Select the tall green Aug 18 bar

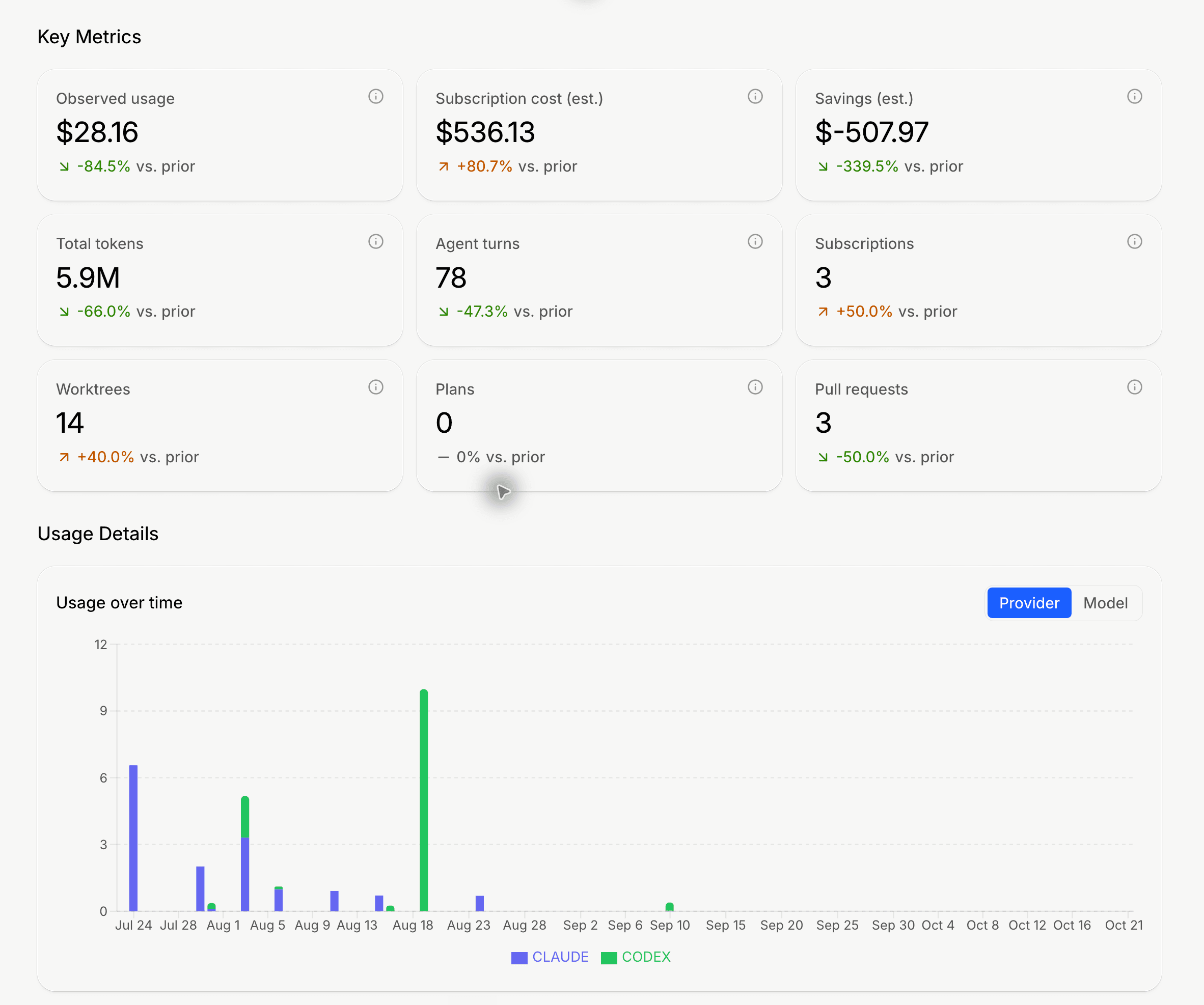point(424,800)
